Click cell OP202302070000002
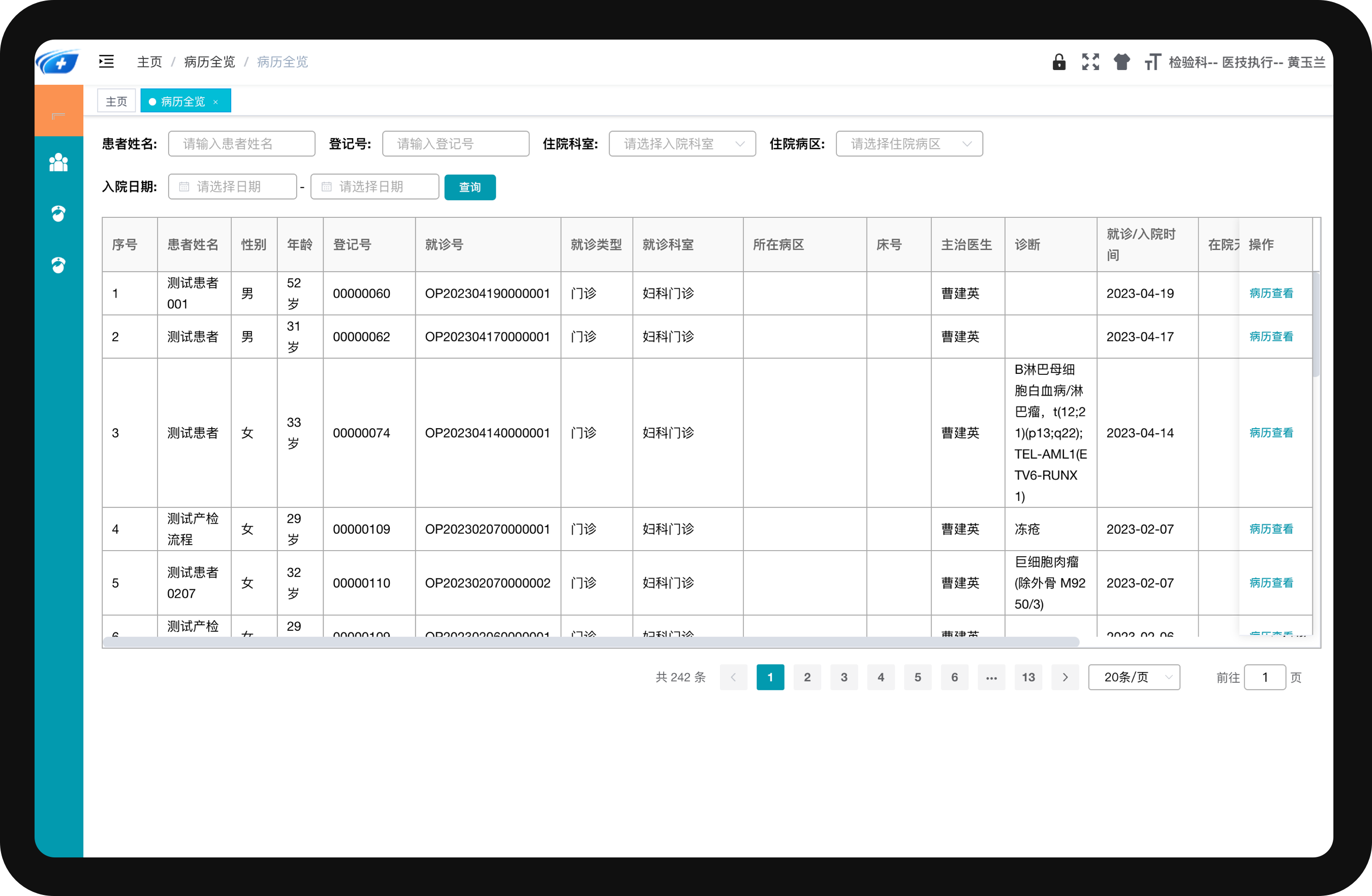The width and height of the screenshot is (1372, 896). (x=488, y=583)
